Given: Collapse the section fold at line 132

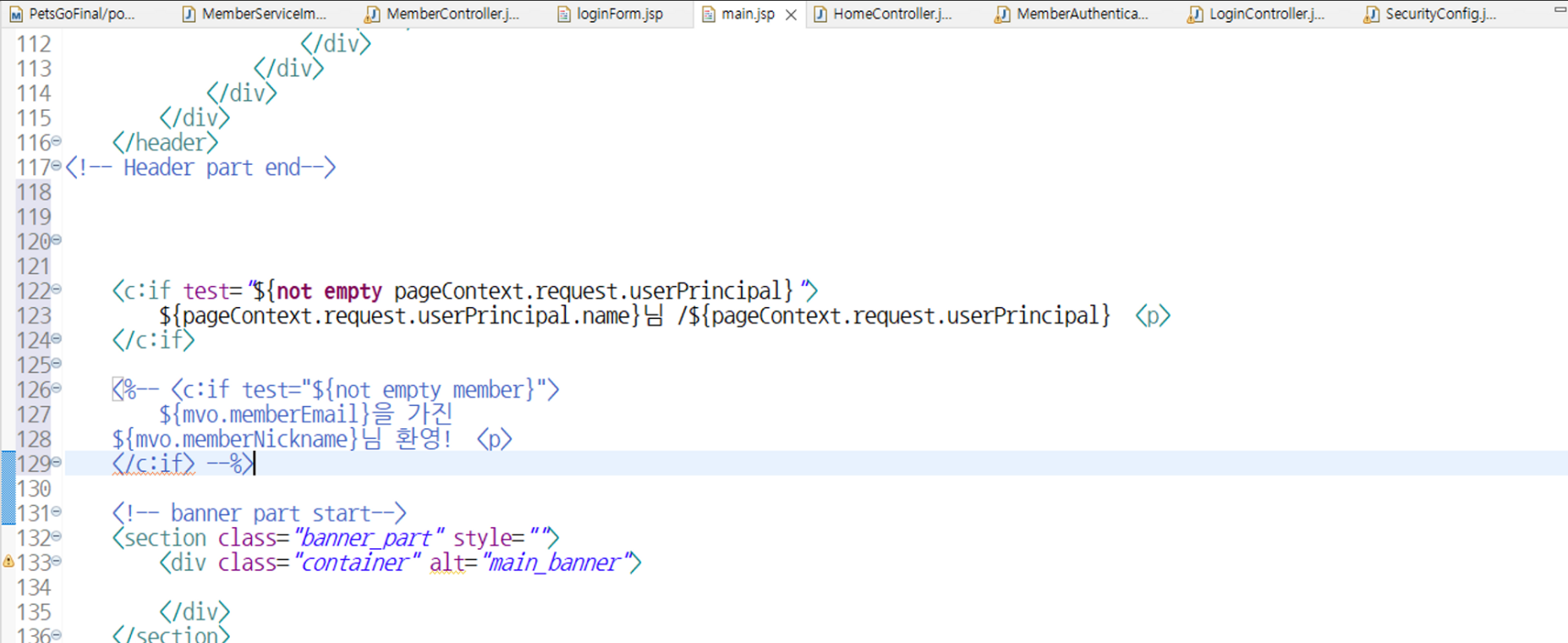Looking at the screenshot, I should click(x=57, y=536).
